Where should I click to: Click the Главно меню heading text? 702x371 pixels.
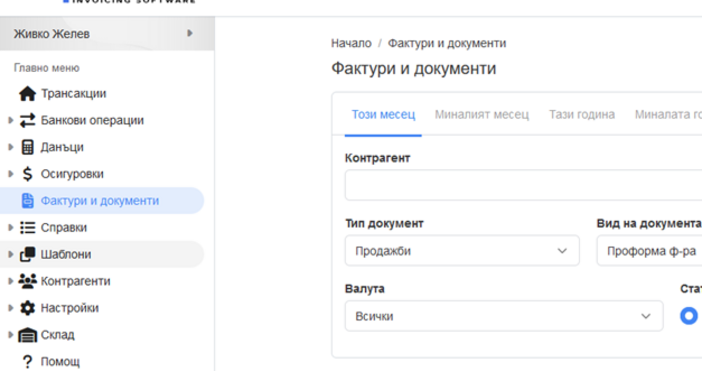[47, 68]
